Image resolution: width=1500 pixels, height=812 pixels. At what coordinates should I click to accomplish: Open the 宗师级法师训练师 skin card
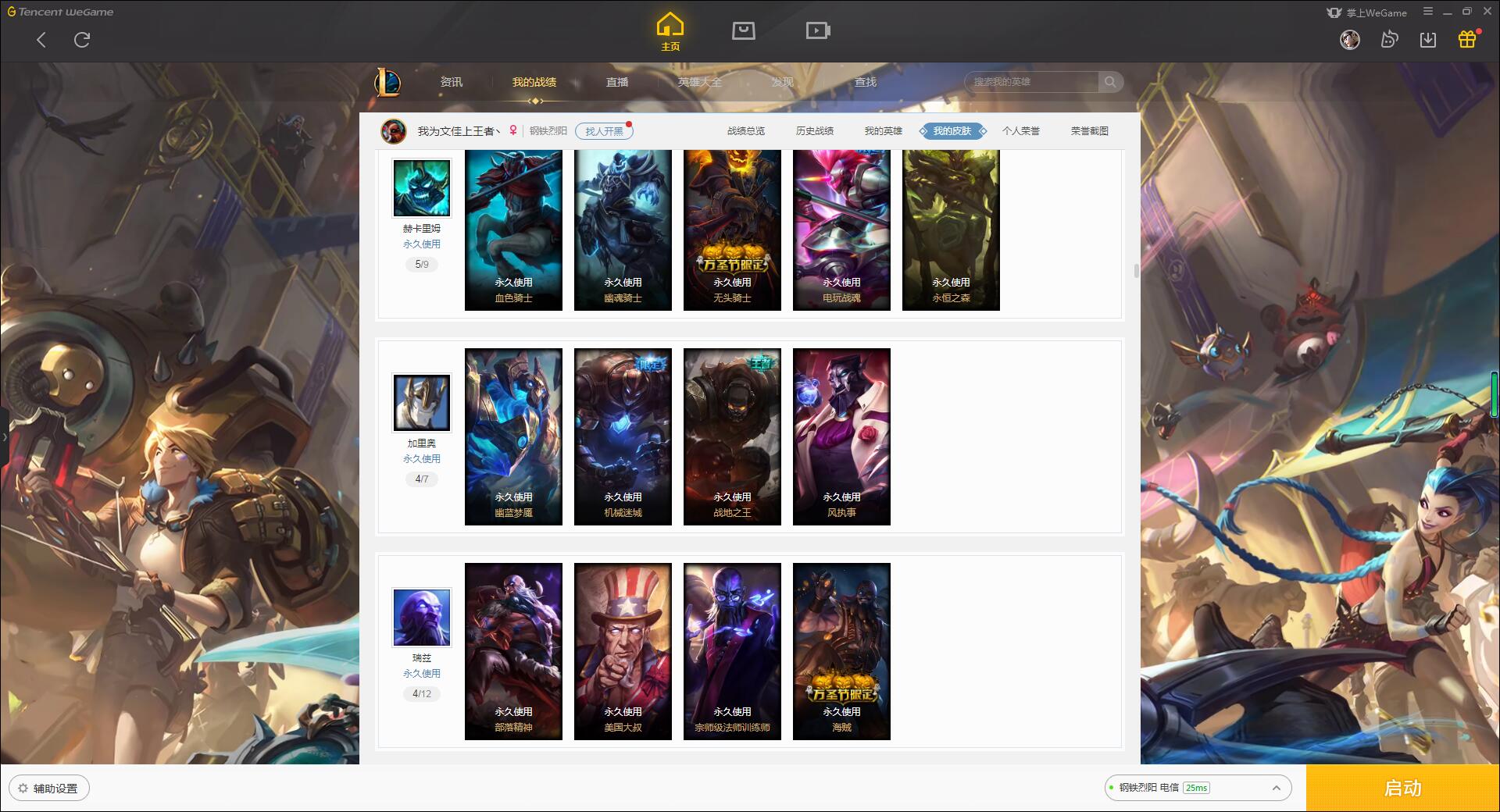(x=732, y=651)
